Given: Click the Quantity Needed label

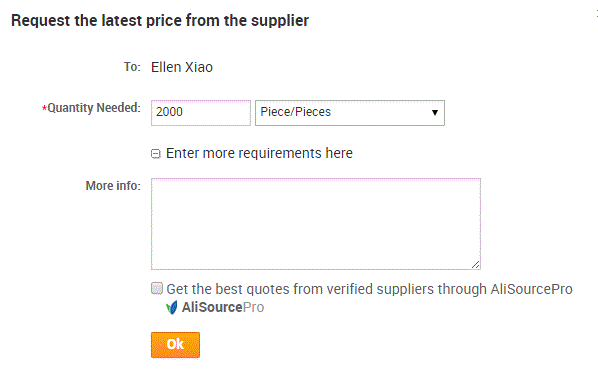Looking at the screenshot, I should (x=94, y=108).
